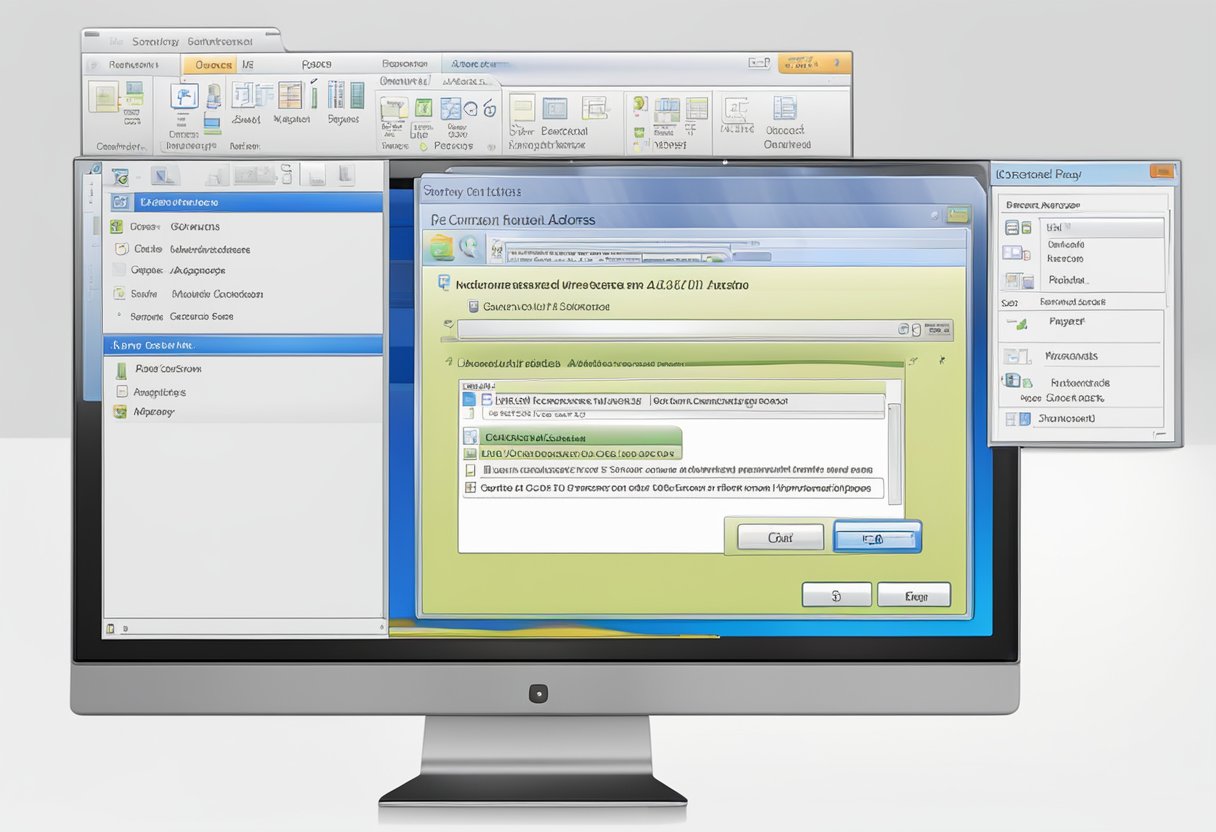
Task: Toggle the plus box on last list row
Action: point(470,489)
